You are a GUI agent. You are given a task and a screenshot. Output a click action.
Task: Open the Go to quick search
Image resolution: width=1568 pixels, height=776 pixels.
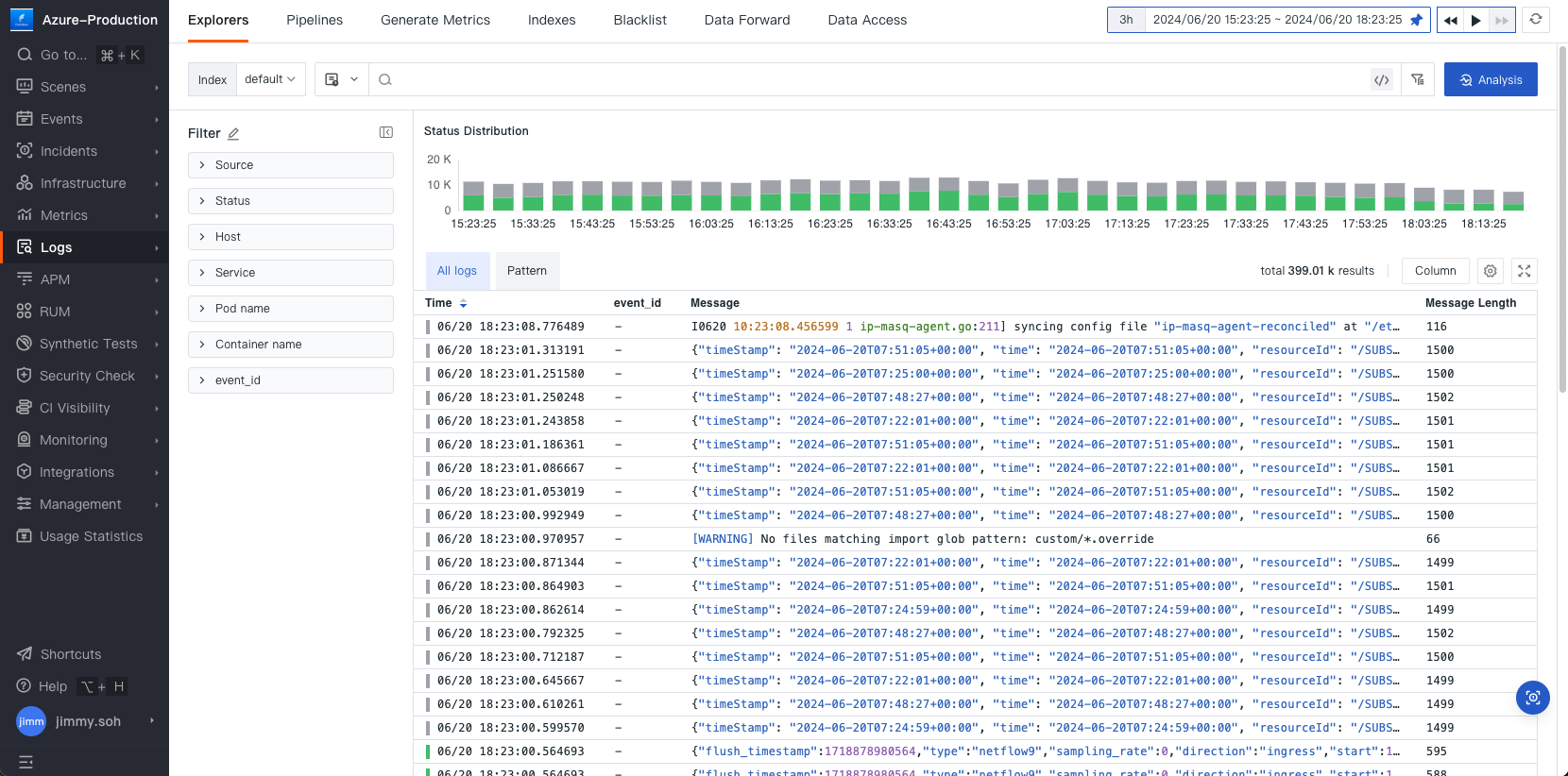click(x=80, y=55)
